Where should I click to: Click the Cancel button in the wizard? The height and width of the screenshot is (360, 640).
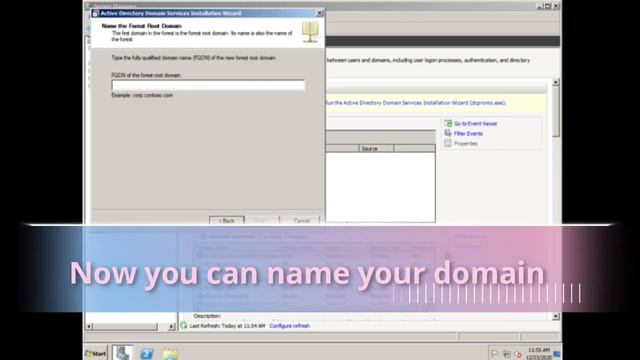click(302, 220)
